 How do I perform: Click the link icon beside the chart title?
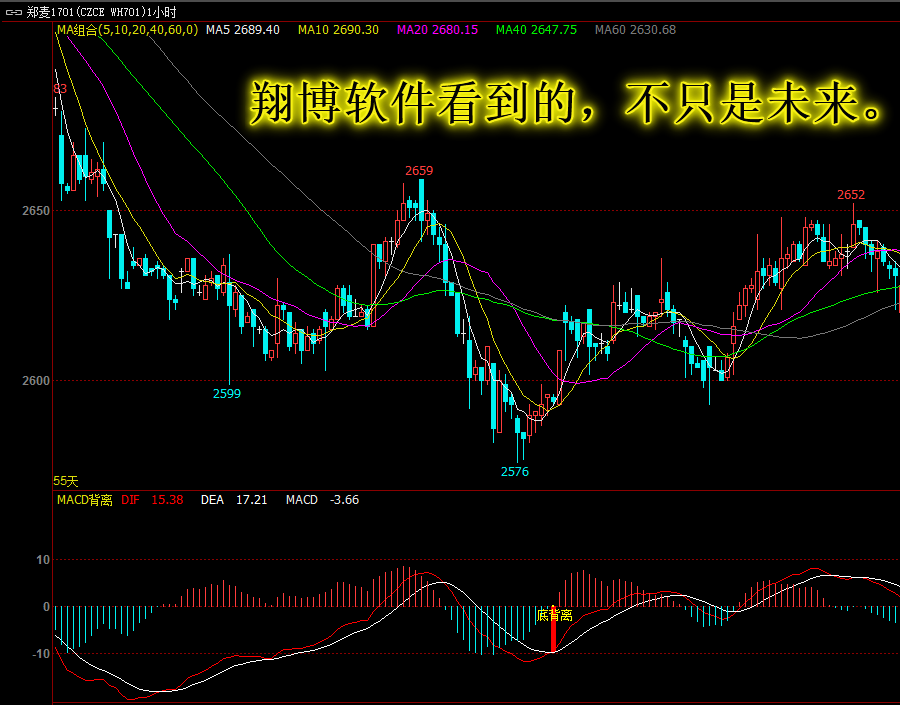point(13,11)
